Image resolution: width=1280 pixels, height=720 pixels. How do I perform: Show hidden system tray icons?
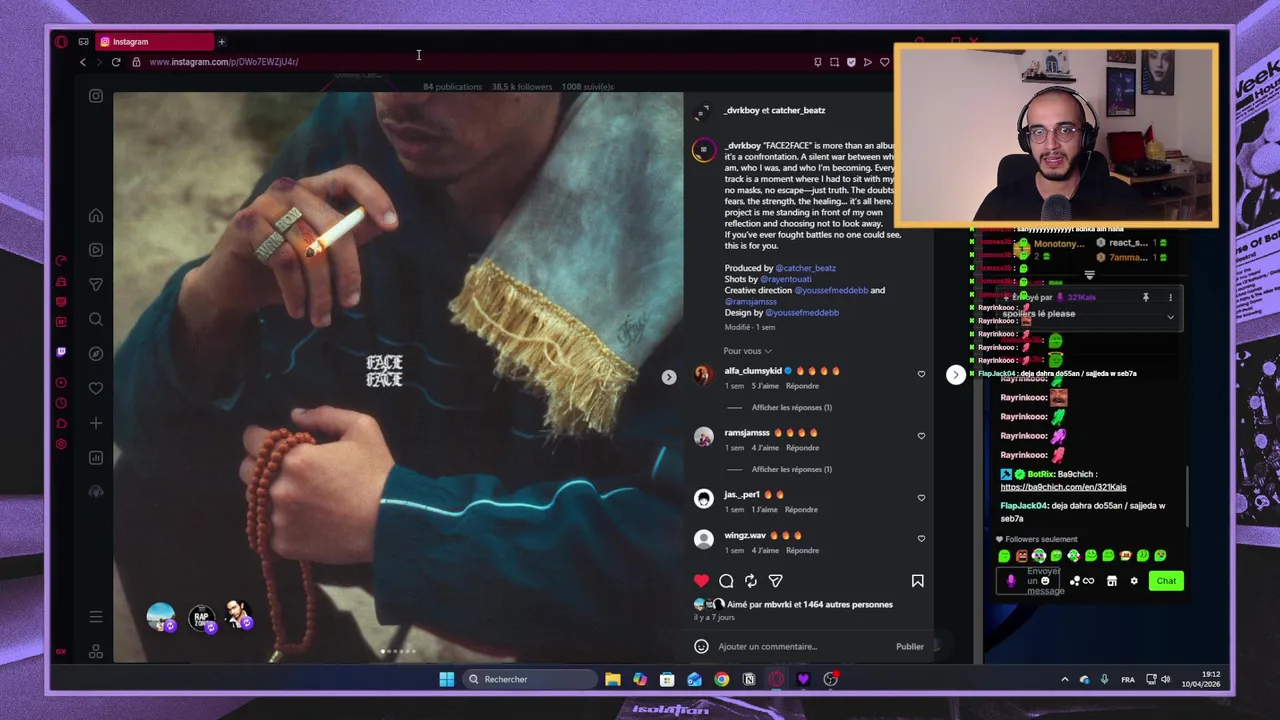tap(1064, 680)
